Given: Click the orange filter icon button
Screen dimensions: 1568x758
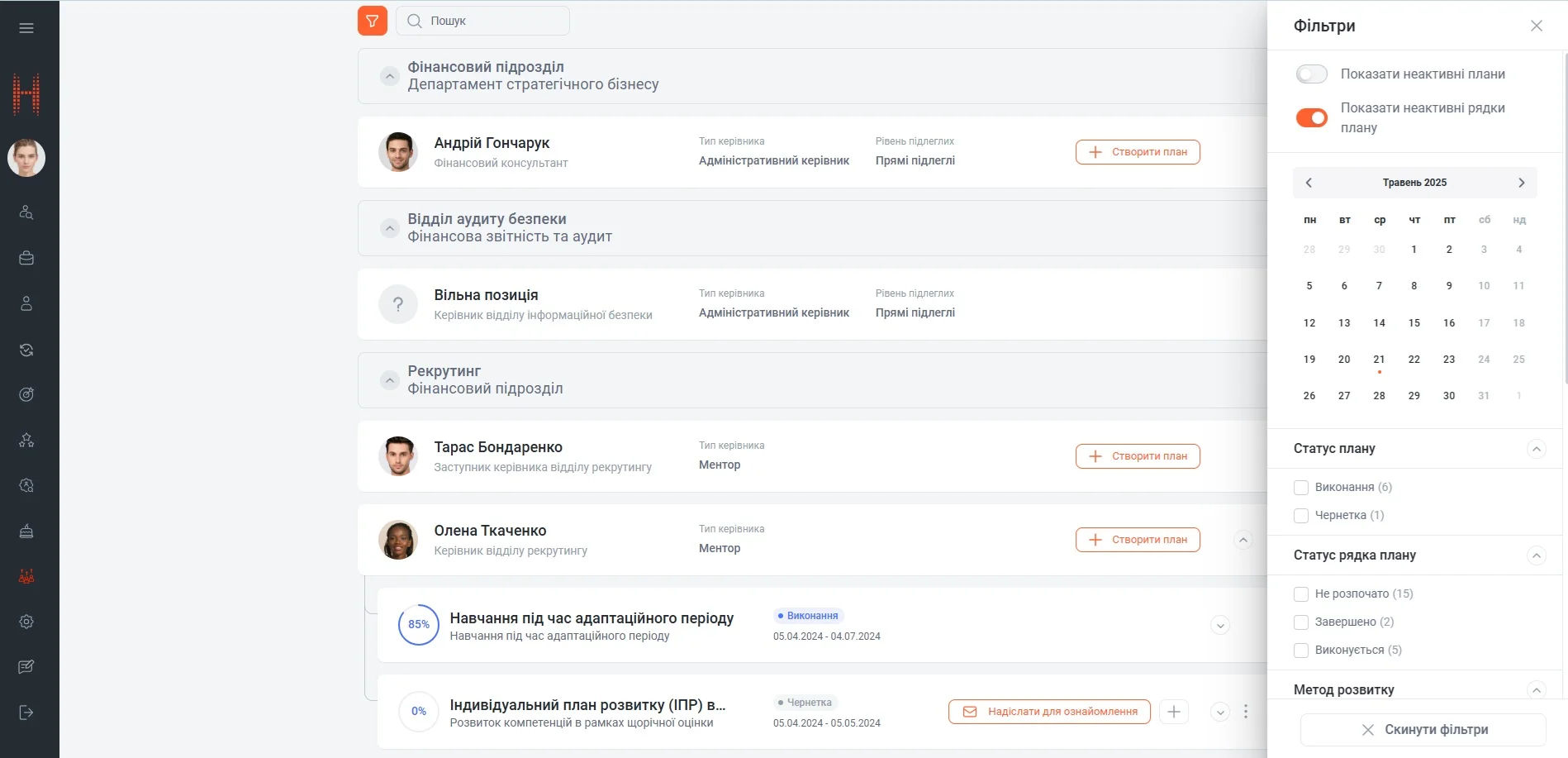Looking at the screenshot, I should [372, 21].
